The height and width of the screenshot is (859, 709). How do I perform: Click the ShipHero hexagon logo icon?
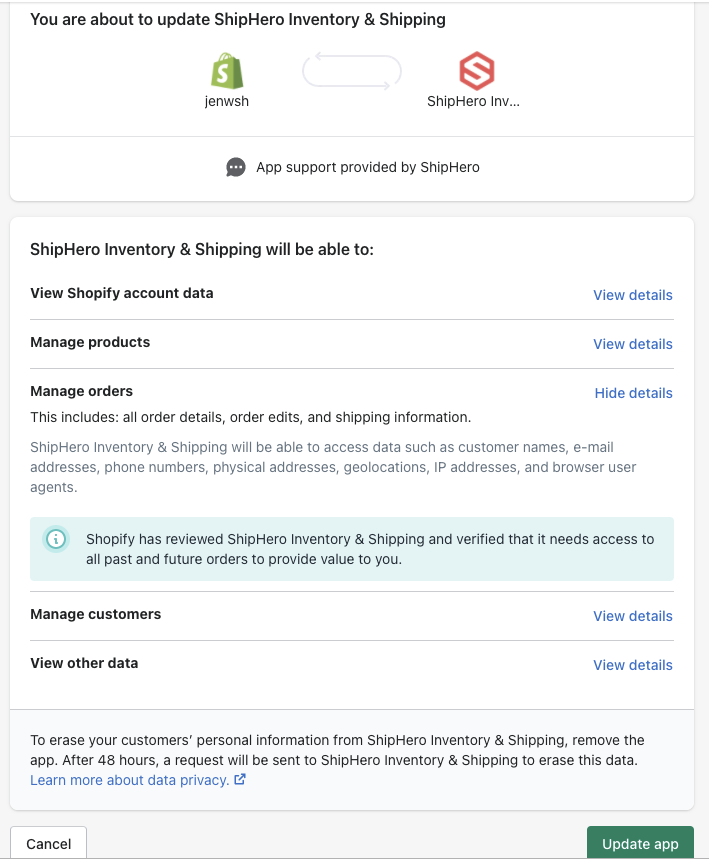(x=476, y=71)
